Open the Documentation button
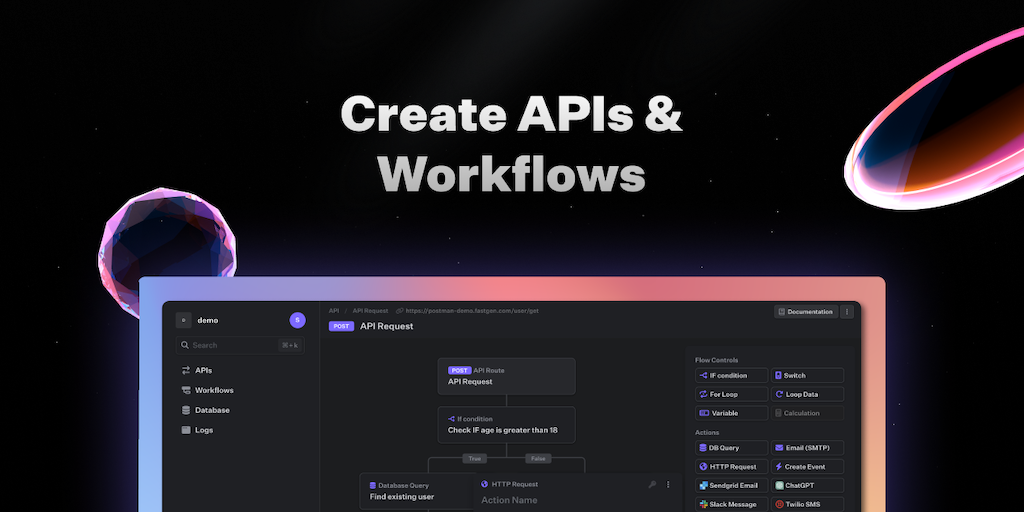The height and width of the screenshot is (512, 1024). (806, 312)
